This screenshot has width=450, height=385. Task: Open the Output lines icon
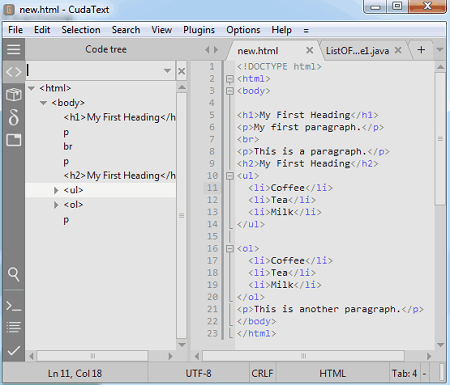point(14,327)
